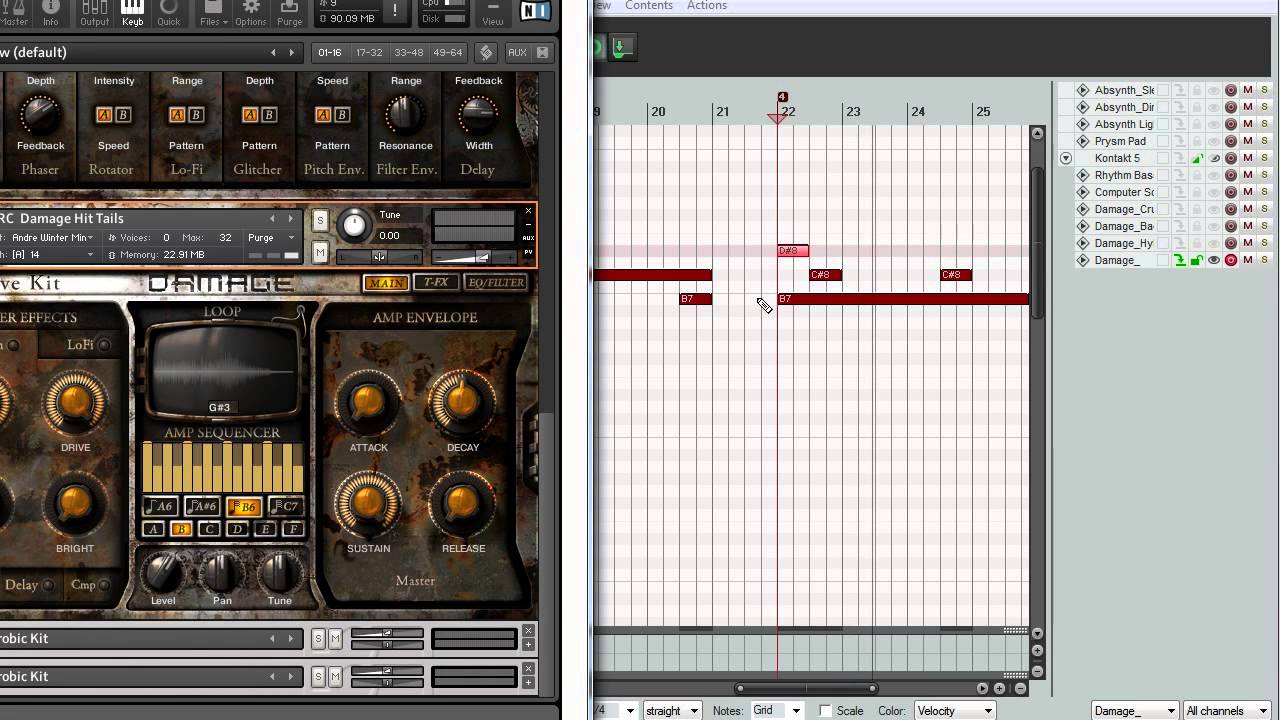Click the Delay Feedback/Width knob
The width and height of the screenshot is (1280, 720).
tap(478, 114)
